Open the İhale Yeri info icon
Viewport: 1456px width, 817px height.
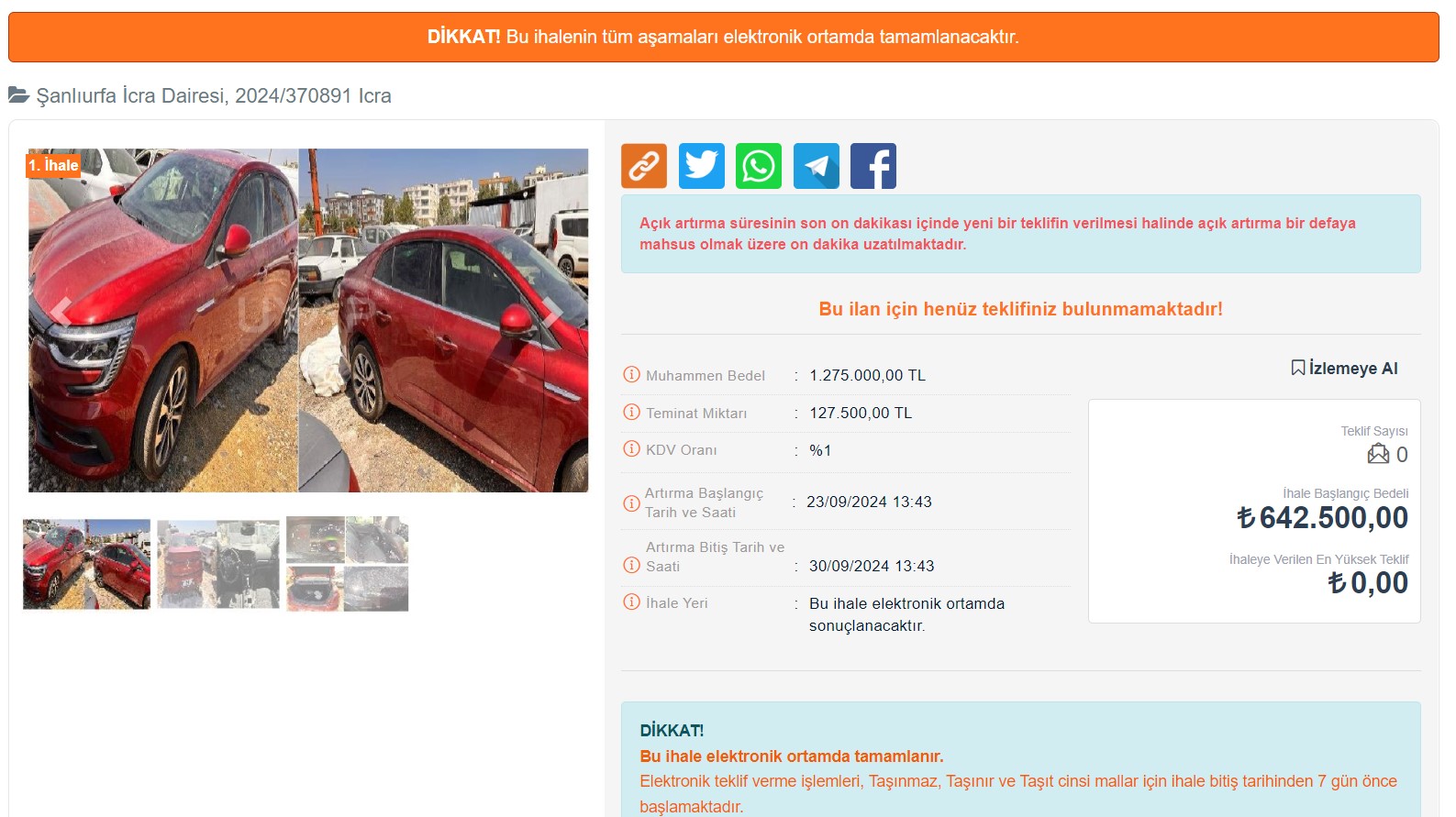[x=631, y=602]
